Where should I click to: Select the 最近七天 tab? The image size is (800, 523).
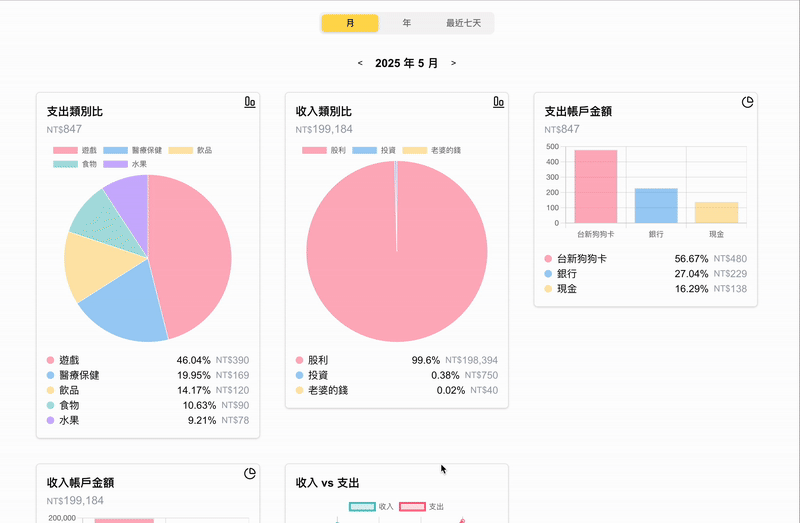(463, 23)
